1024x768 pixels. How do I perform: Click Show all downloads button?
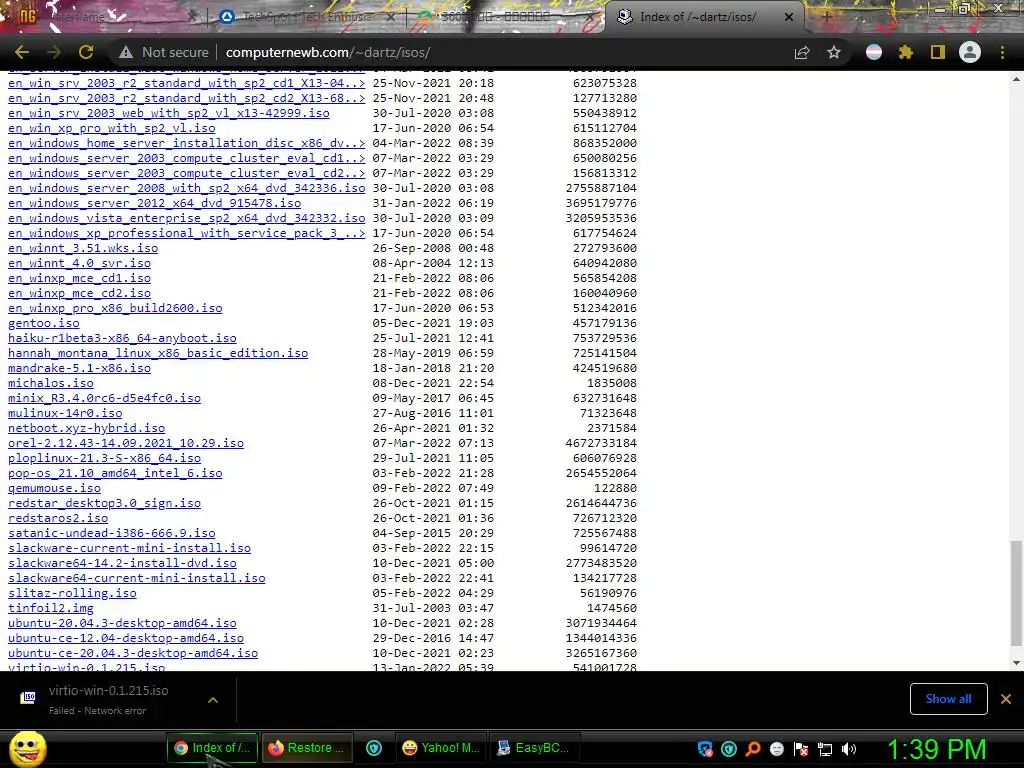(x=948, y=699)
